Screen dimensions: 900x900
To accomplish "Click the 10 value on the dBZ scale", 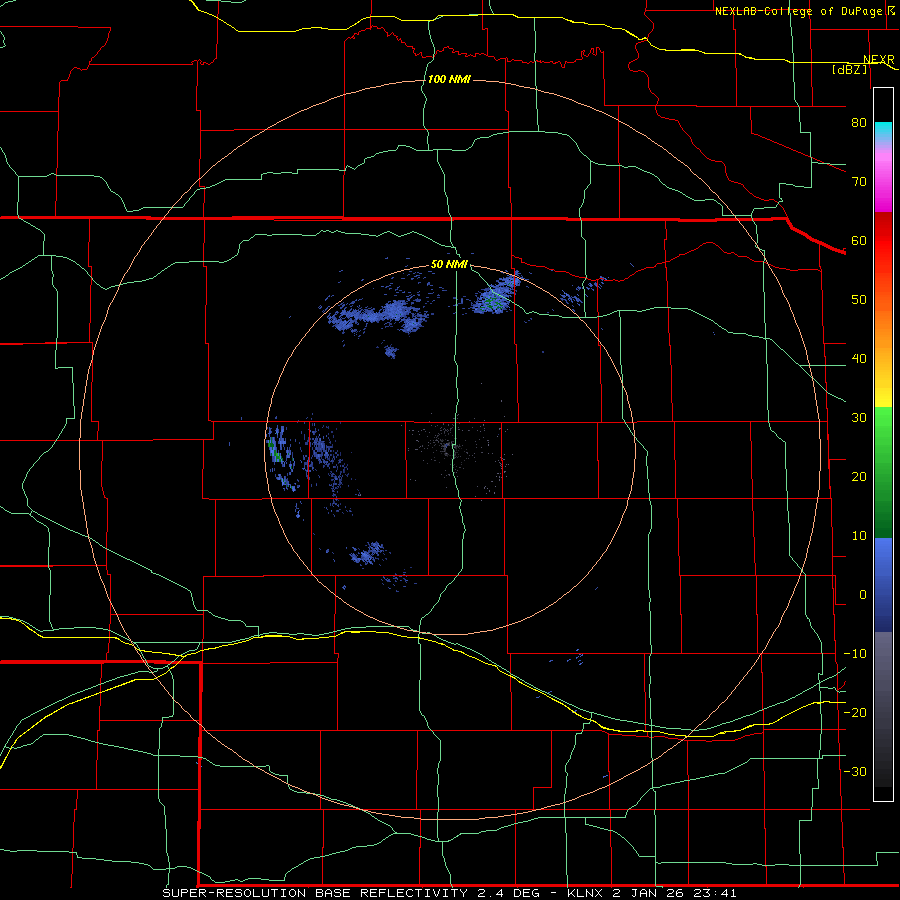I will [x=859, y=536].
